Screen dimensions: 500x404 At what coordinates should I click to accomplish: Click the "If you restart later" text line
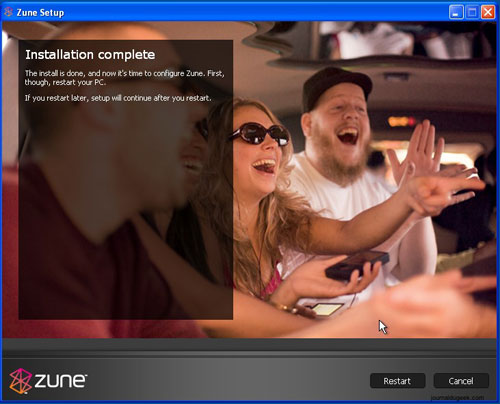(118, 98)
